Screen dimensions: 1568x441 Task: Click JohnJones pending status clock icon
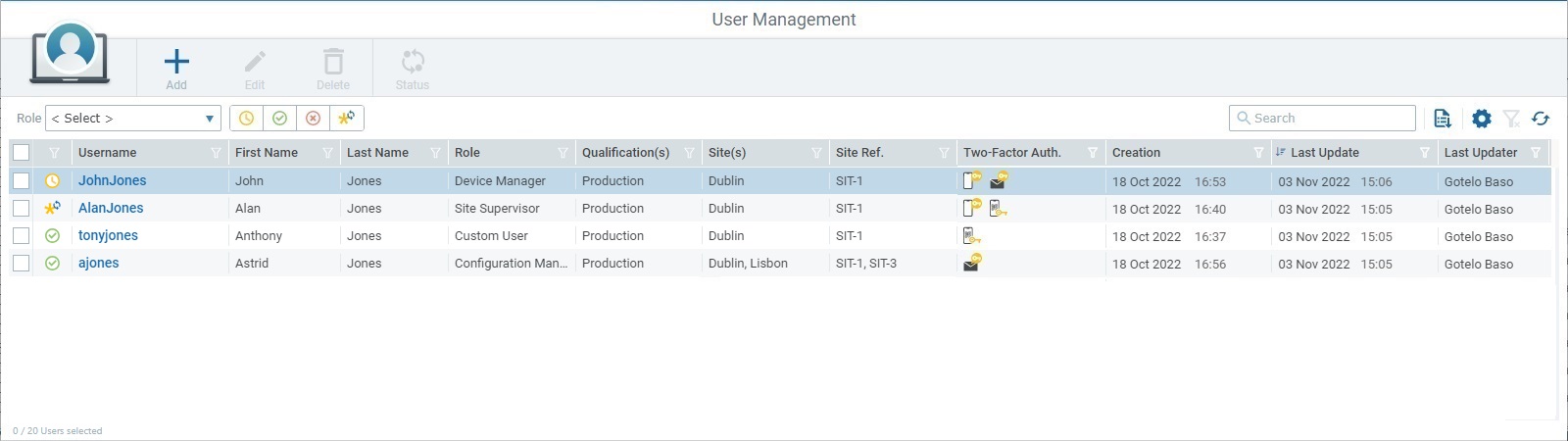click(53, 181)
